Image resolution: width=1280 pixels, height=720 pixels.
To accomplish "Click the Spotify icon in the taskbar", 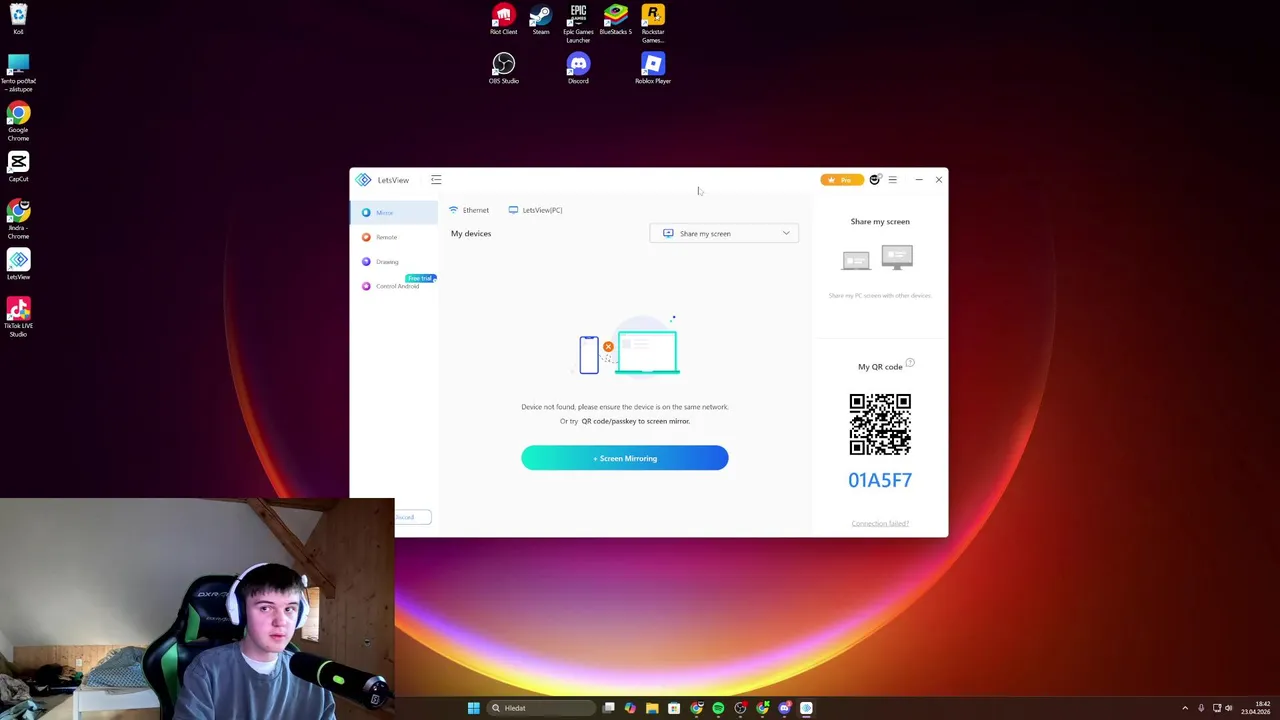I will [718, 708].
